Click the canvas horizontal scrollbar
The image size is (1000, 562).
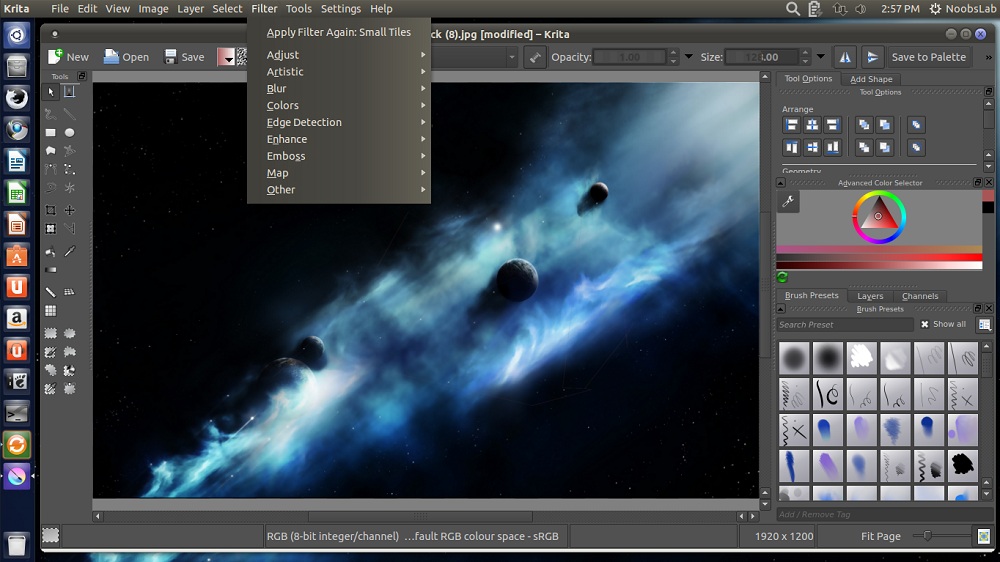[419, 516]
